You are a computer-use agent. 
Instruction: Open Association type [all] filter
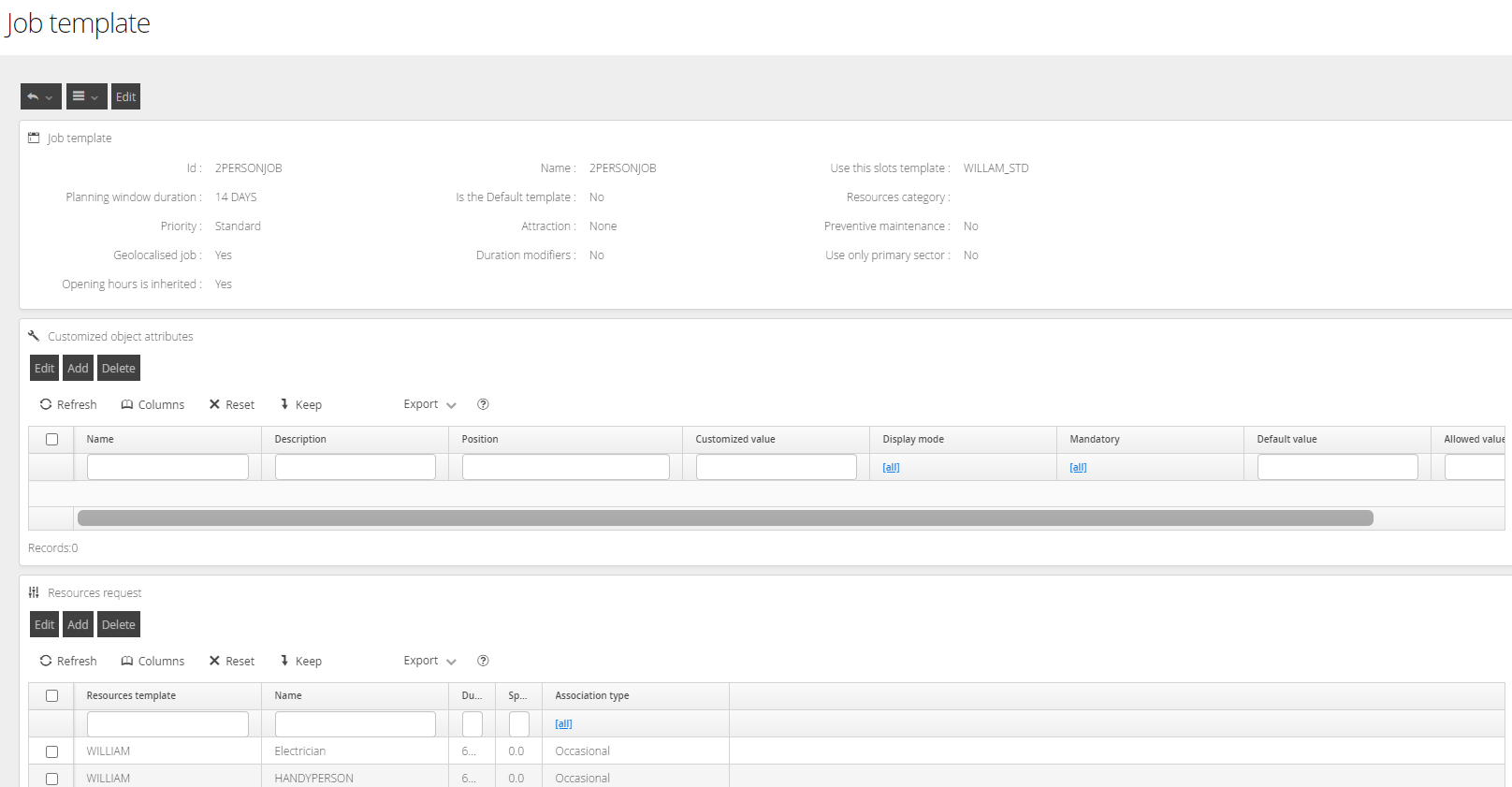(563, 723)
